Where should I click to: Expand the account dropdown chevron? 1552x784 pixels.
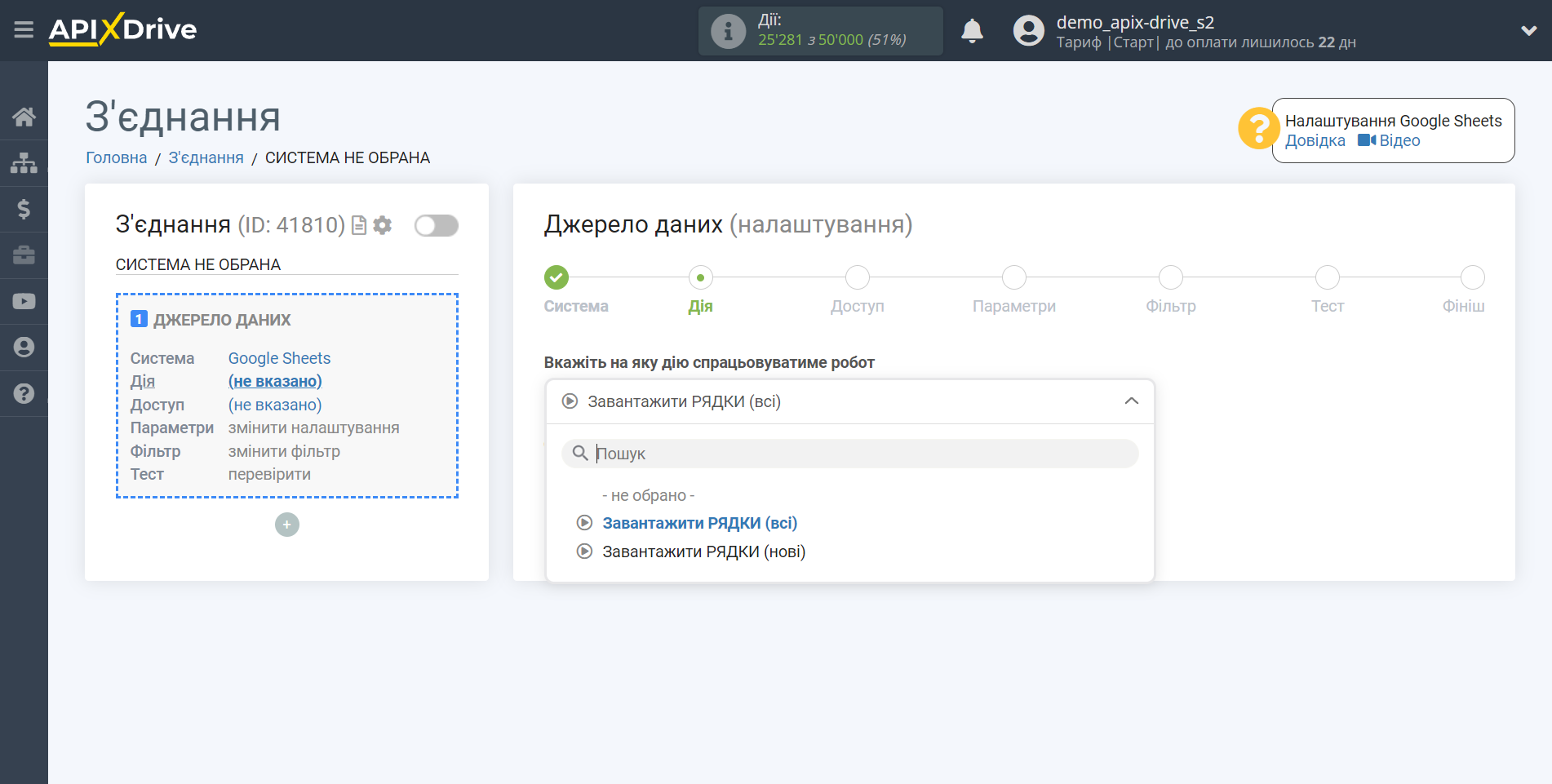point(1529,31)
